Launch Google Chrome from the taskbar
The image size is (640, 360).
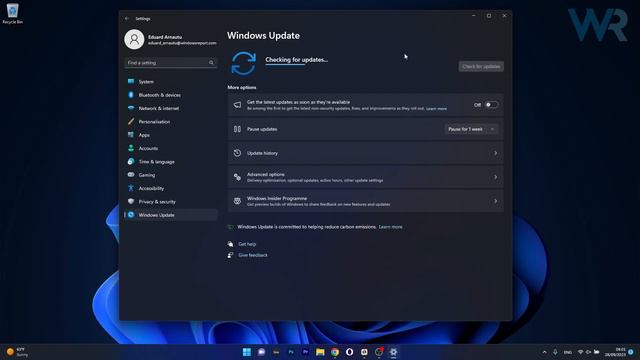(335, 352)
